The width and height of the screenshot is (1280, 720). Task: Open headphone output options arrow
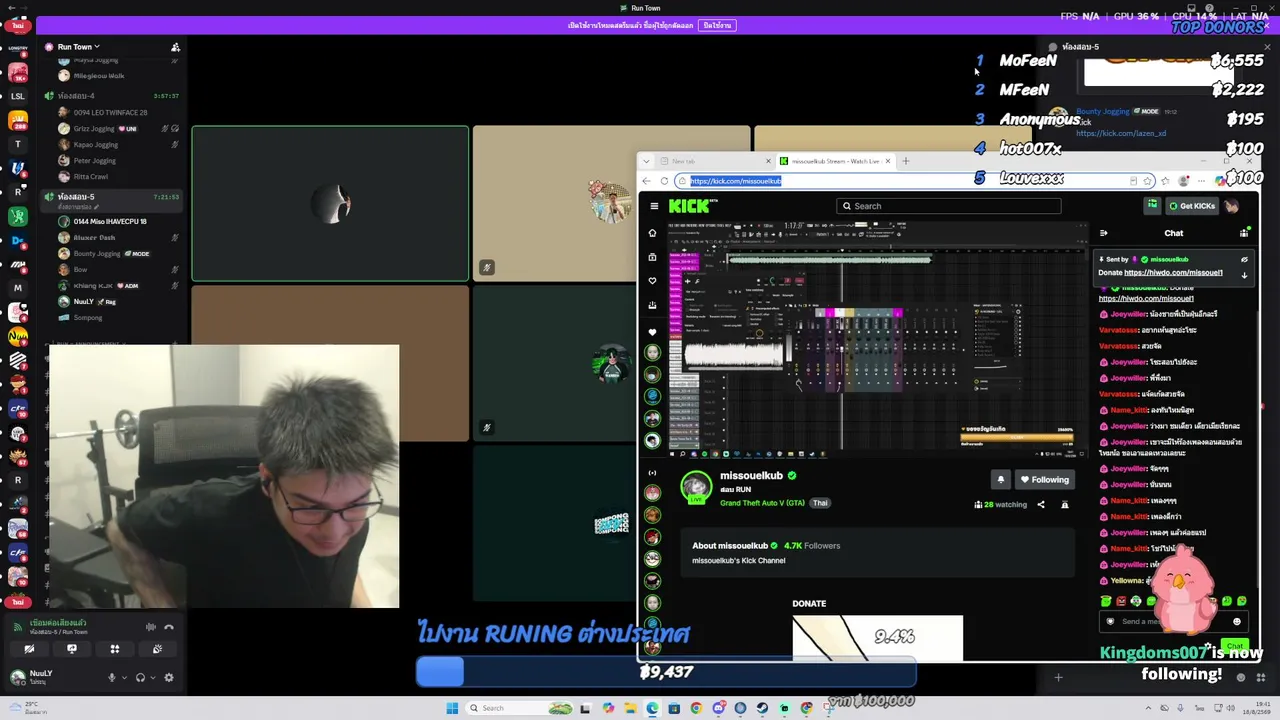tap(152, 677)
